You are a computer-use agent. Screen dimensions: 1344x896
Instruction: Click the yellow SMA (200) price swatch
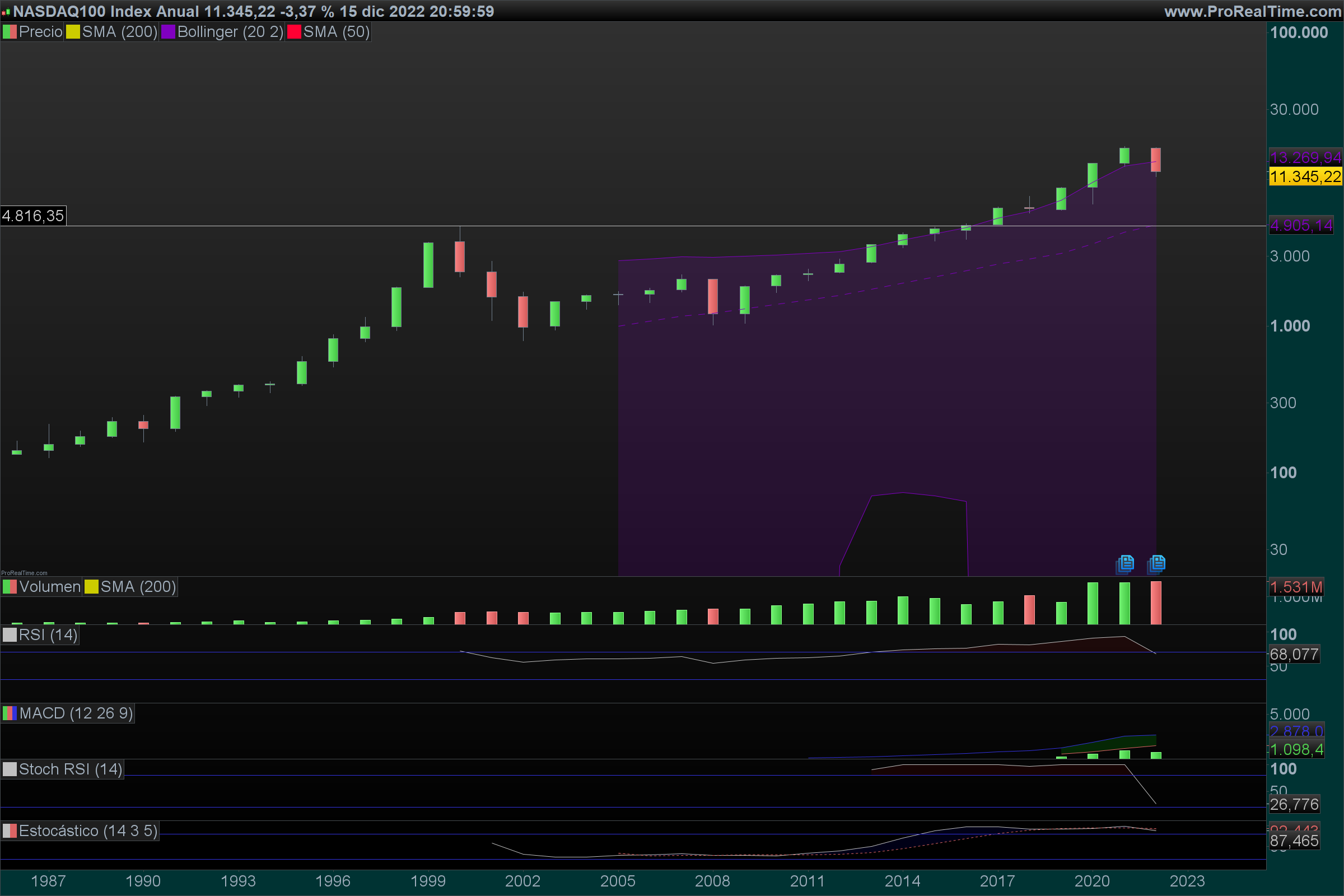pos(73,32)
